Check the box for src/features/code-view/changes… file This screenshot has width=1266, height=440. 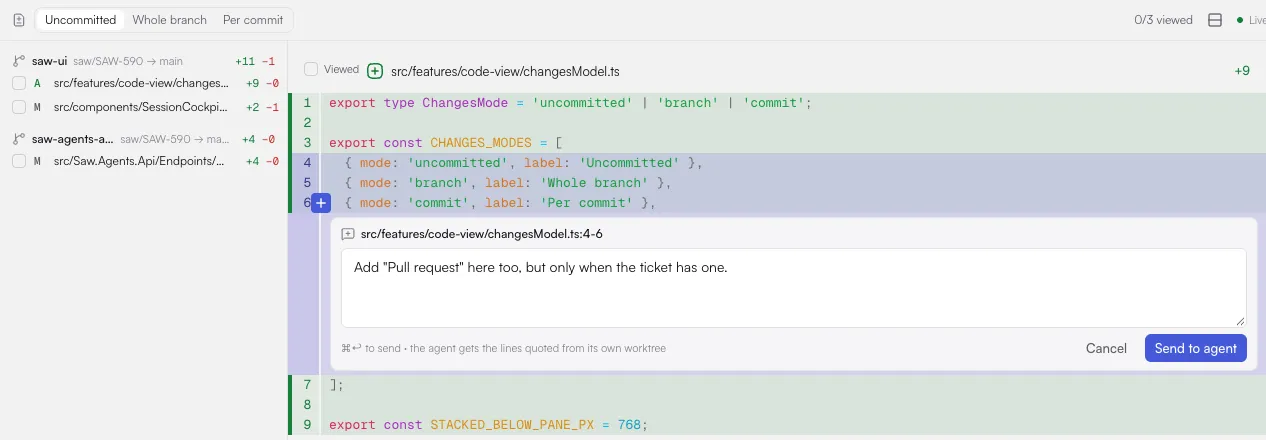click(19, 84)
